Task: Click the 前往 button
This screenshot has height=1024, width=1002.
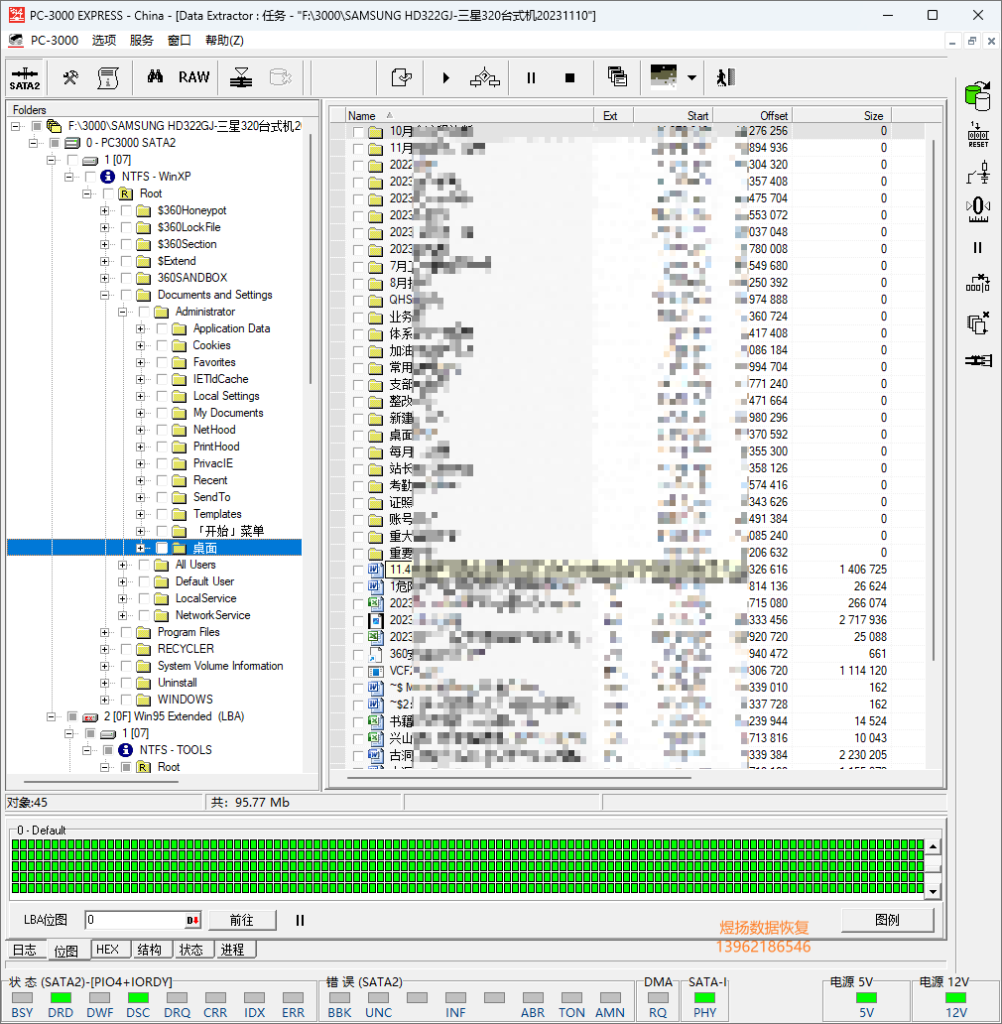Action: (x=242, y=920)
